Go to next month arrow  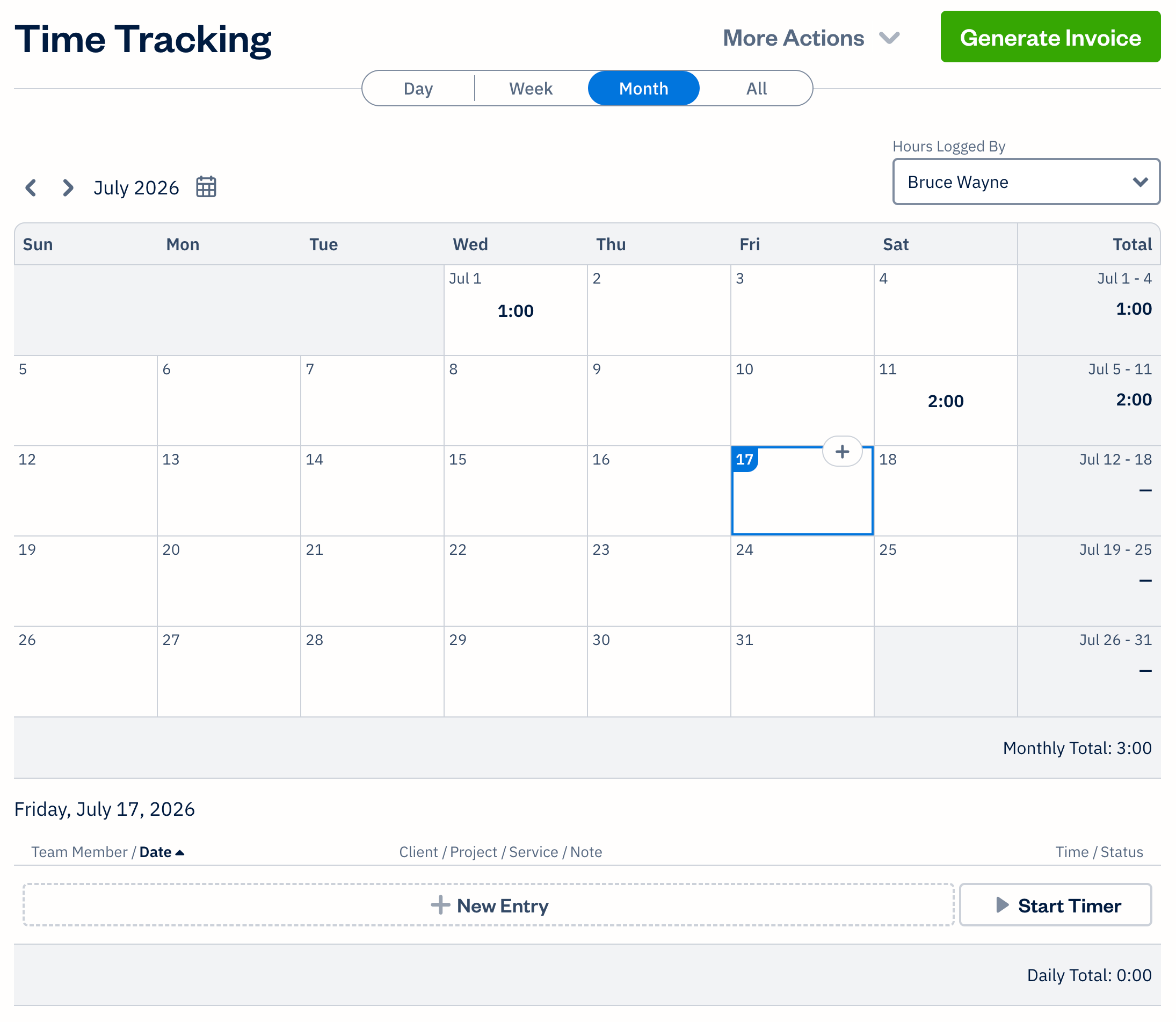[x=68, y=187]
